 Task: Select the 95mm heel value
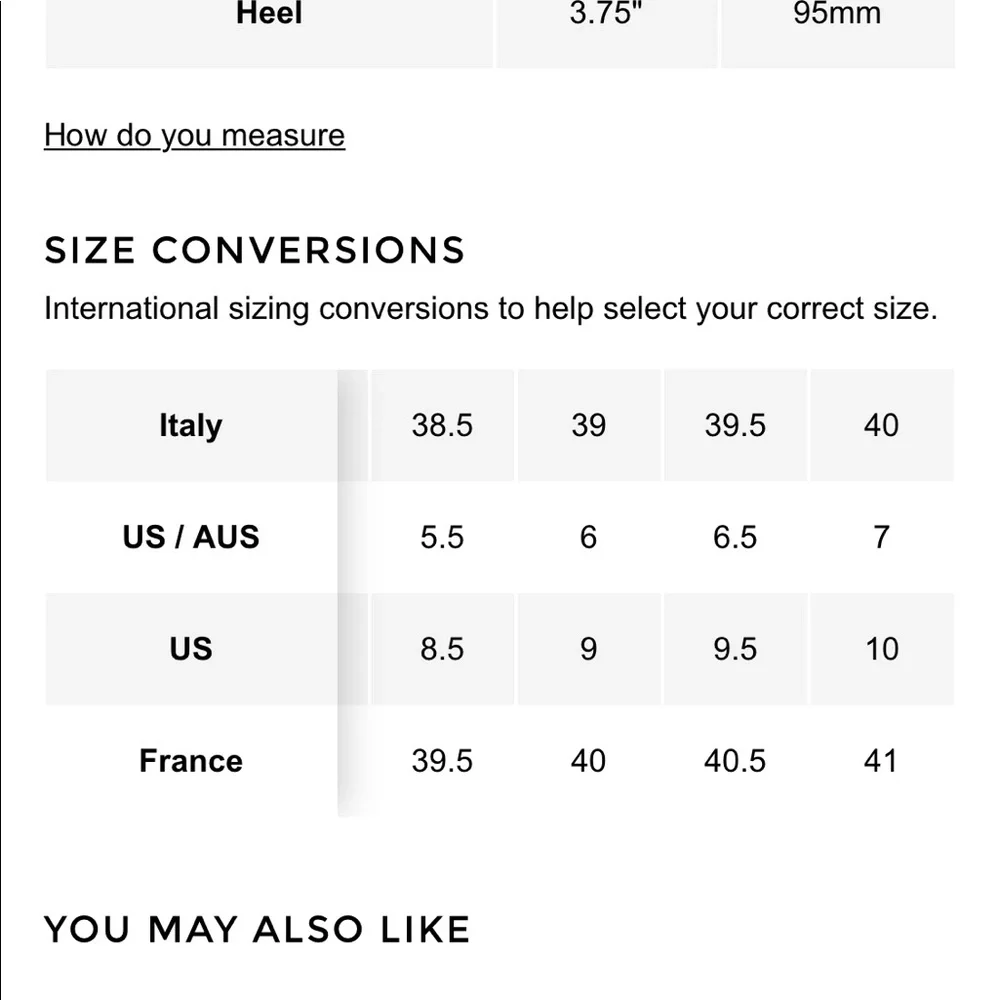point(837,15)
